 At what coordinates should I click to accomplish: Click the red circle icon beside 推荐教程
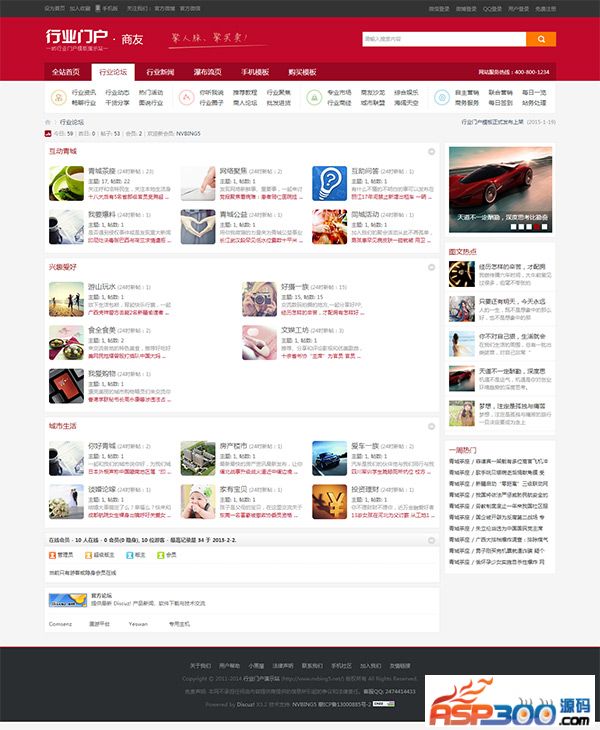point(186,97)
